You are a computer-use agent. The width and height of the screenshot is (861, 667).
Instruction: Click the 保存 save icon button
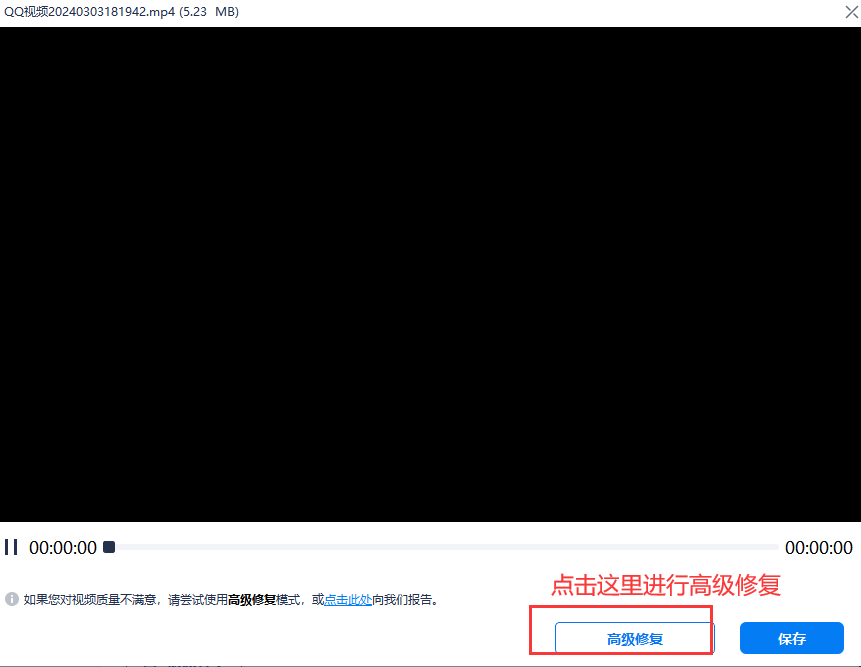click(792, 638)
